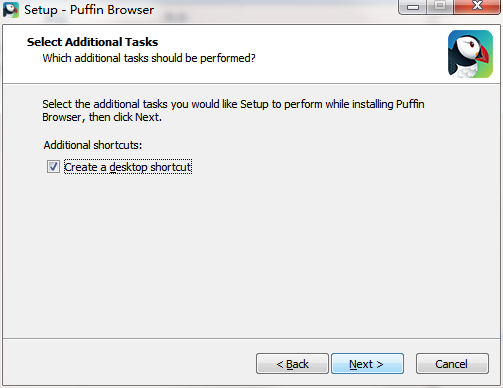Toggle via the 'Create a desktop shortcut' label

pos(128,167)
